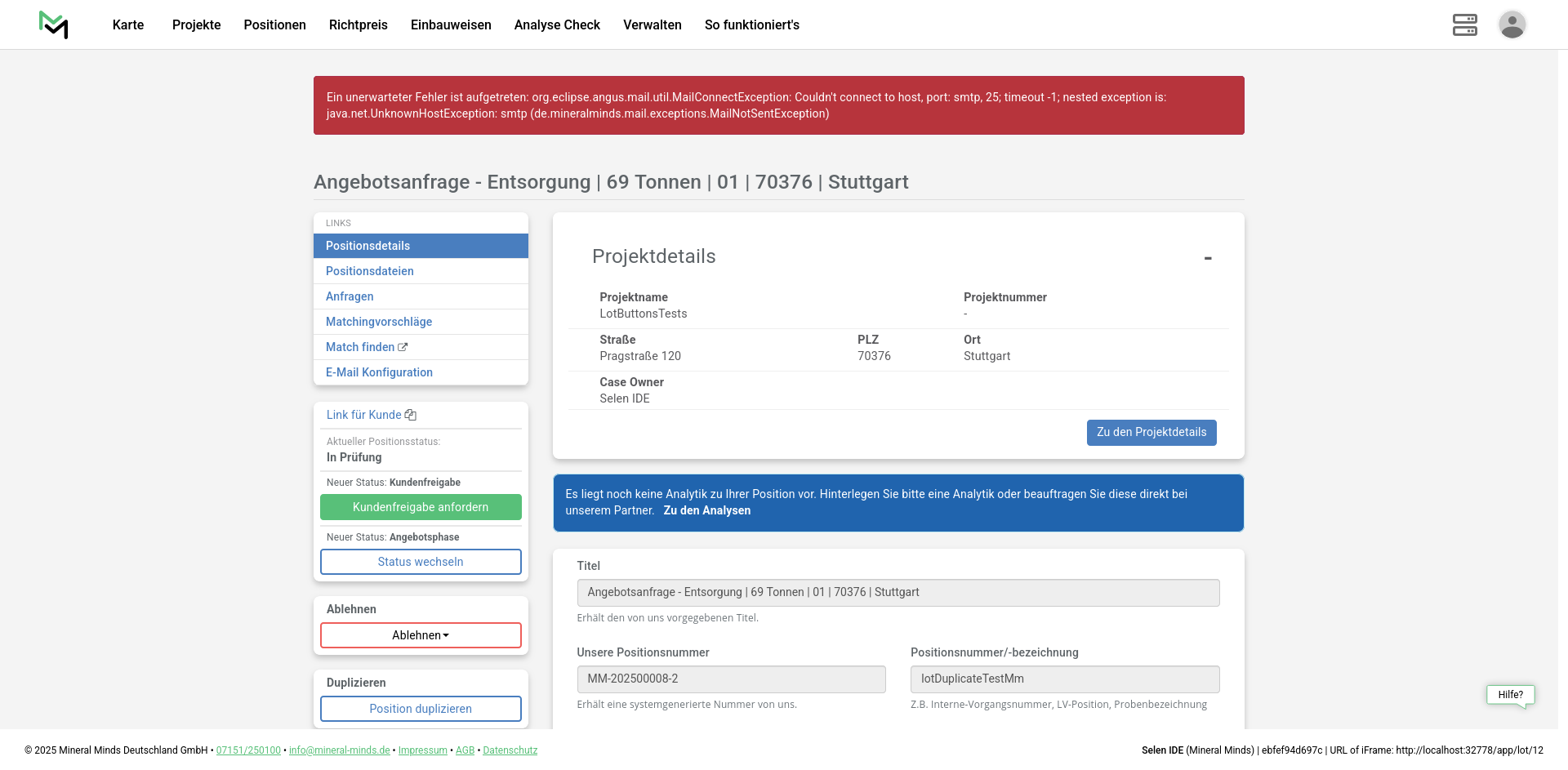The image size is (1568, 770).
Task: Click the Positionsnummer/-bezeichnung input field
Action: click(x=1064, y=679)
